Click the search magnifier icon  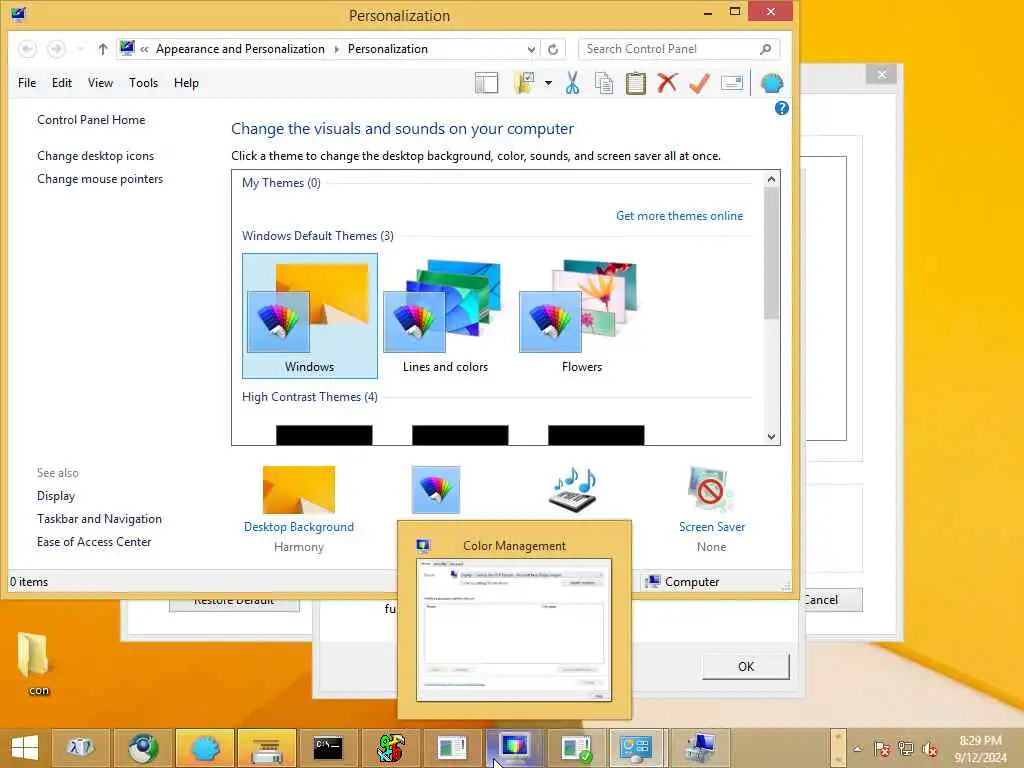765,49
